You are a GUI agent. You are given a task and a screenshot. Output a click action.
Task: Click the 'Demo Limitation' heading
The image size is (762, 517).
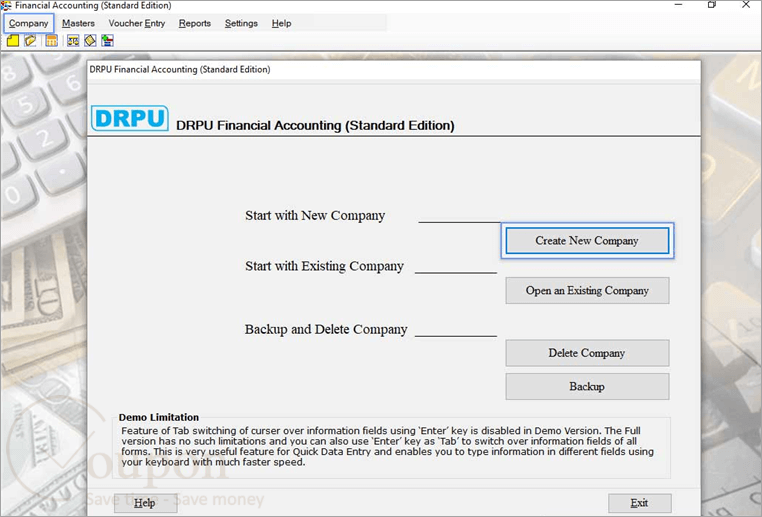click(x=159, y=417)
